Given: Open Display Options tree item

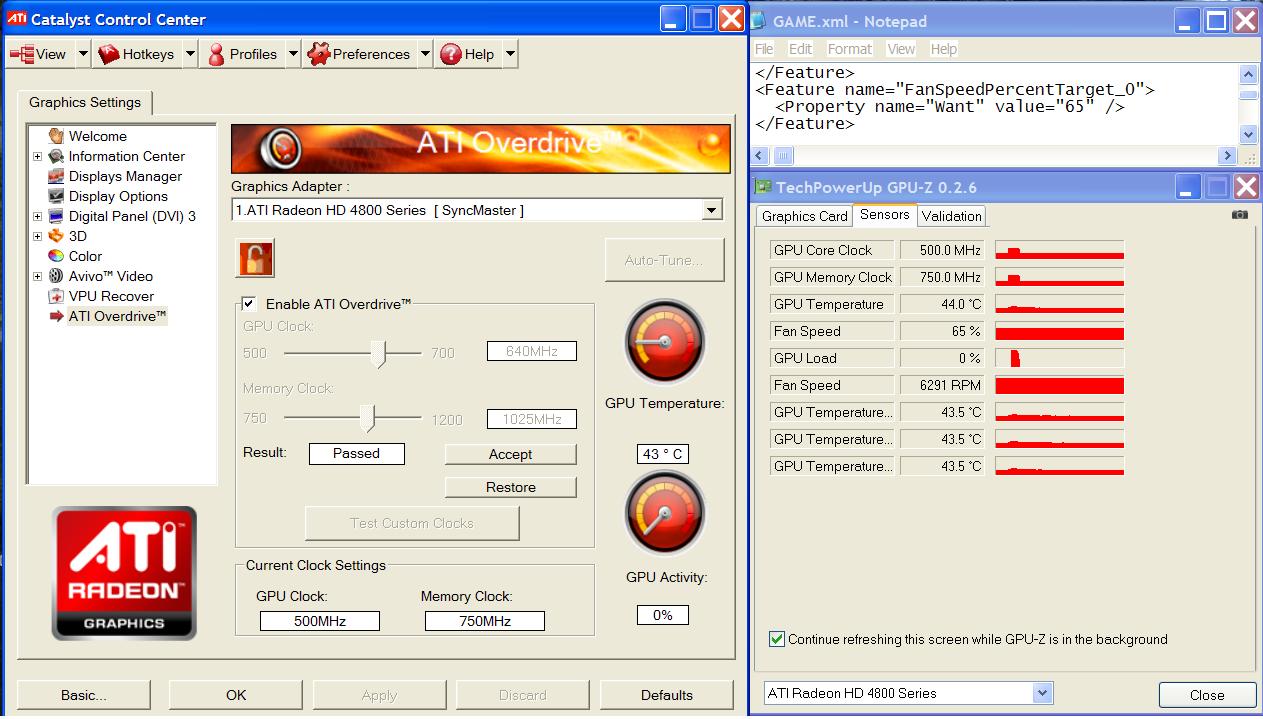Looking at the screenshot, I should 118,196.
